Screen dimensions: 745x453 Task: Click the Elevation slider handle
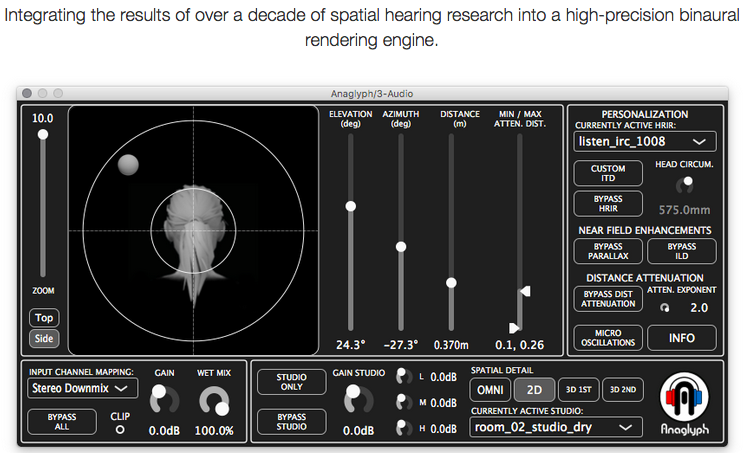tap(351, 206)
